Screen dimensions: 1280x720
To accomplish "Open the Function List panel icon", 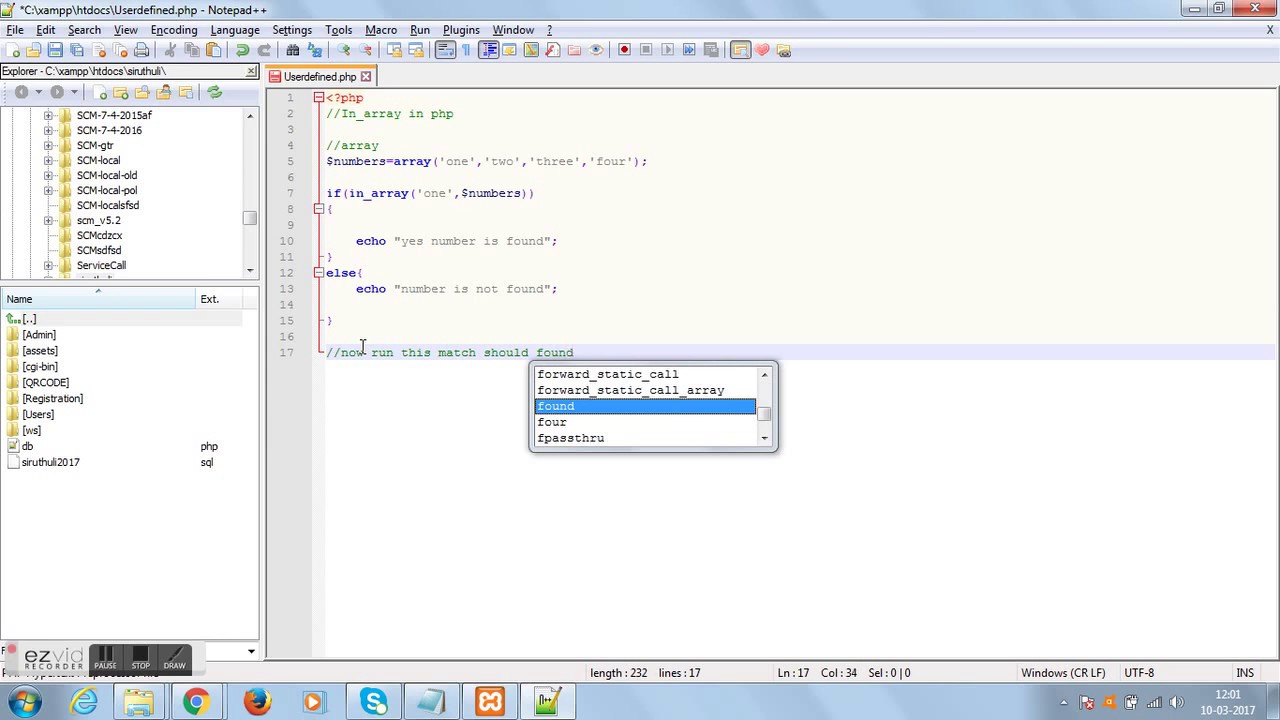I will pyautogui.click(x=553, y=50).
